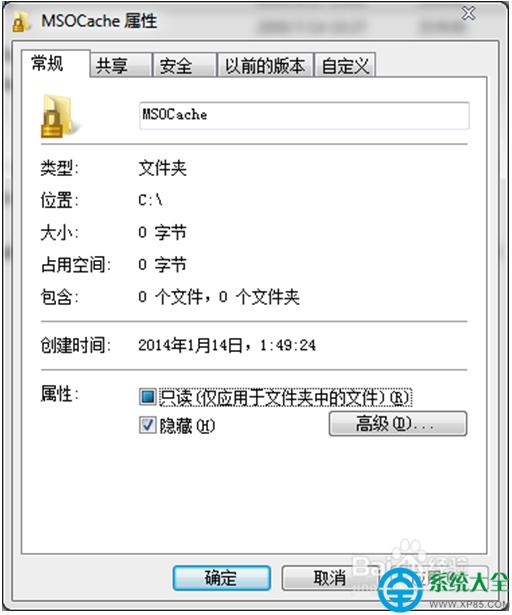The width and height of the screenshot is (512, 615).
Task: Confirm with the 确定 button
Action: pos(222,578)
